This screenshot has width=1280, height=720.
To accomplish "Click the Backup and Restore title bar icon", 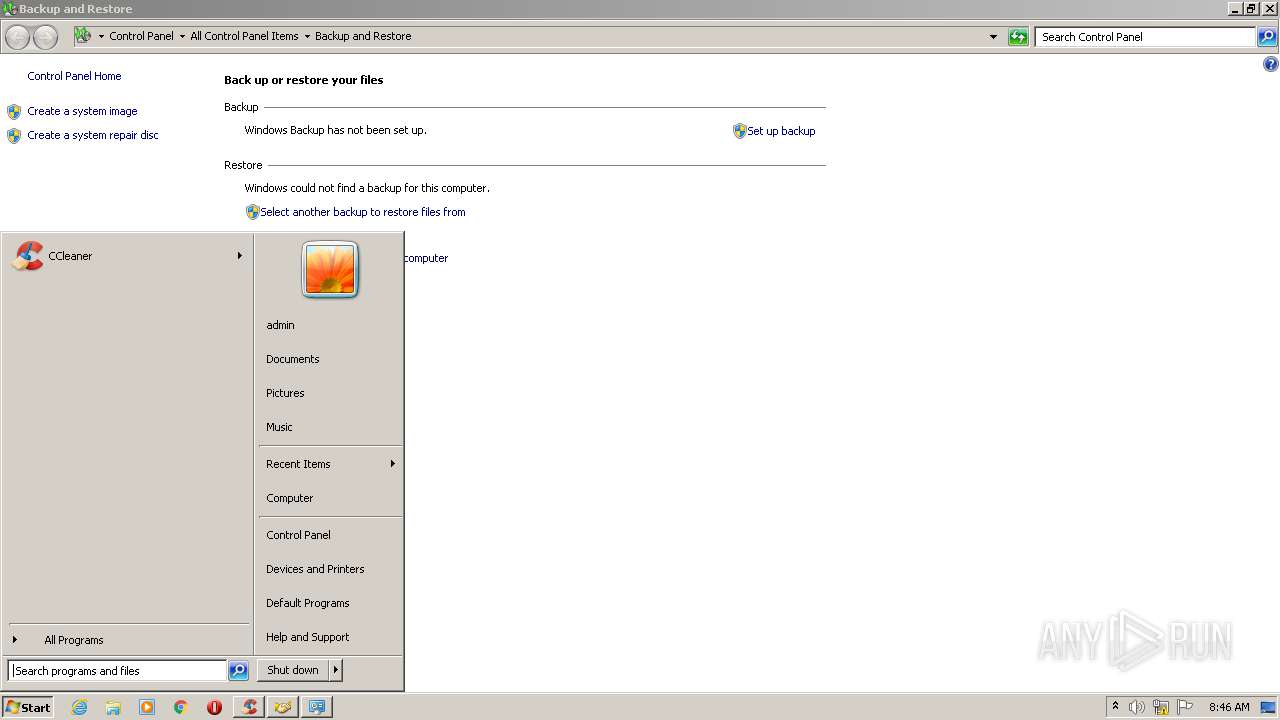I will coord(10,9).
